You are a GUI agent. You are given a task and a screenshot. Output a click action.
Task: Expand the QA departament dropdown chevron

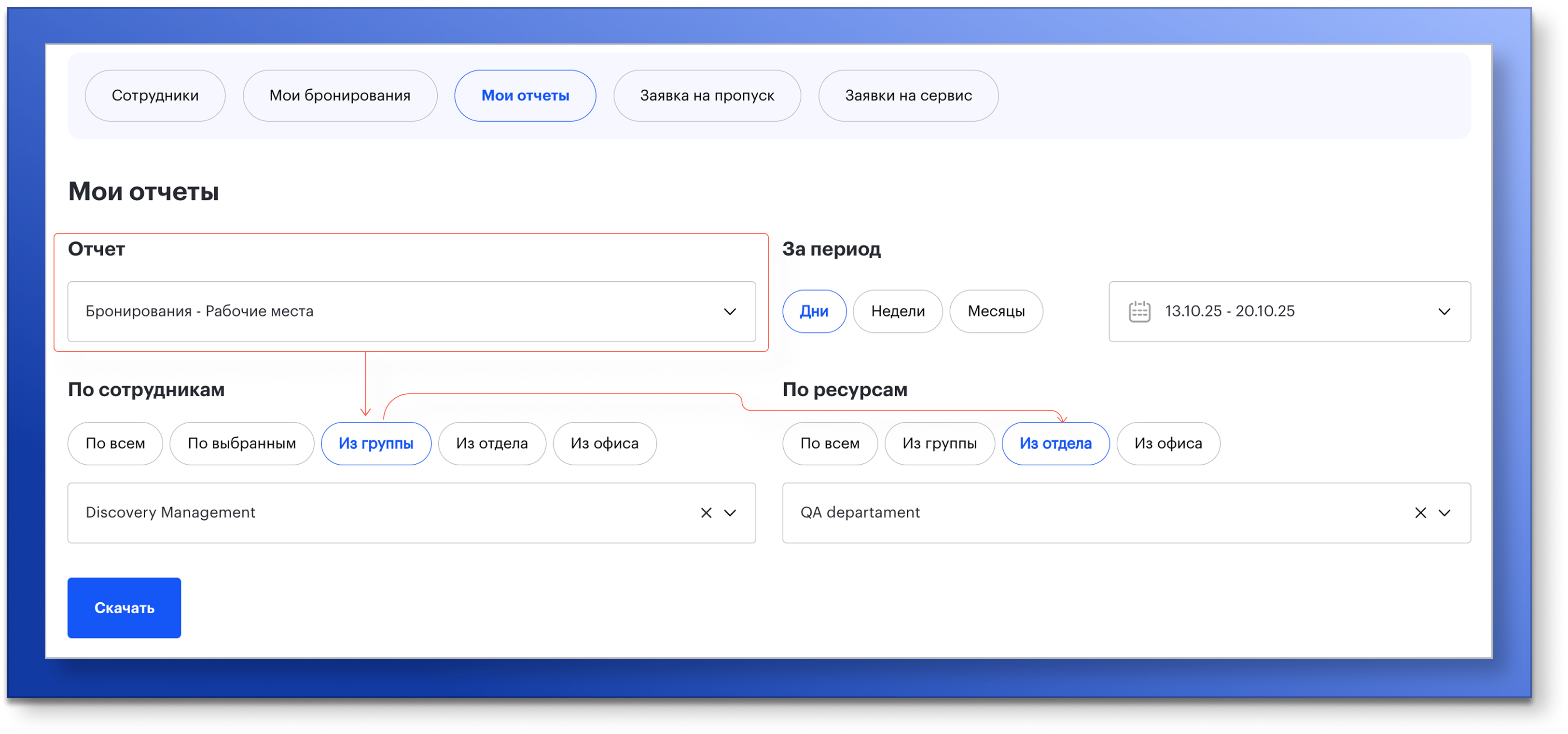pyautogui.click(x=1444, y=513)
